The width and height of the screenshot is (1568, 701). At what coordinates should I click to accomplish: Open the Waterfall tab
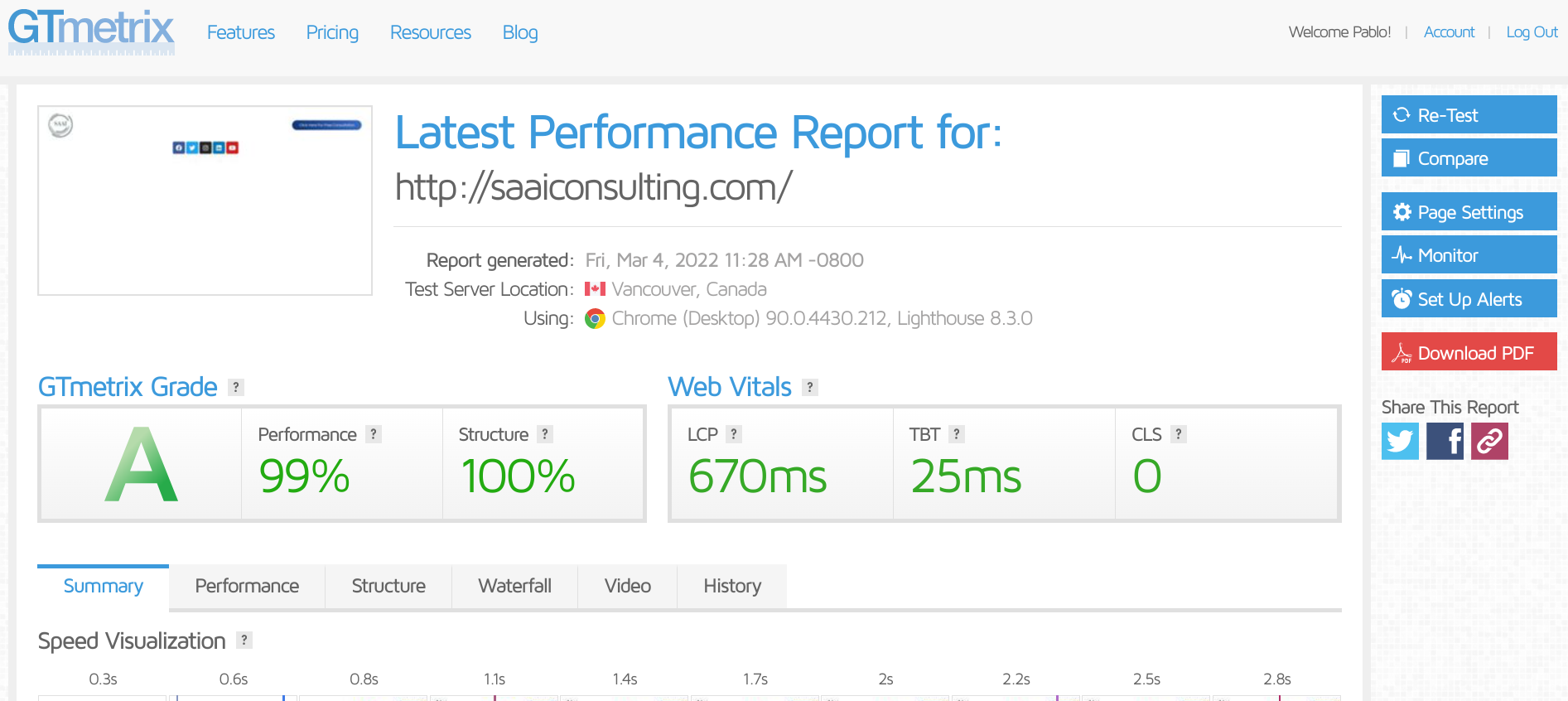[514, 587]
